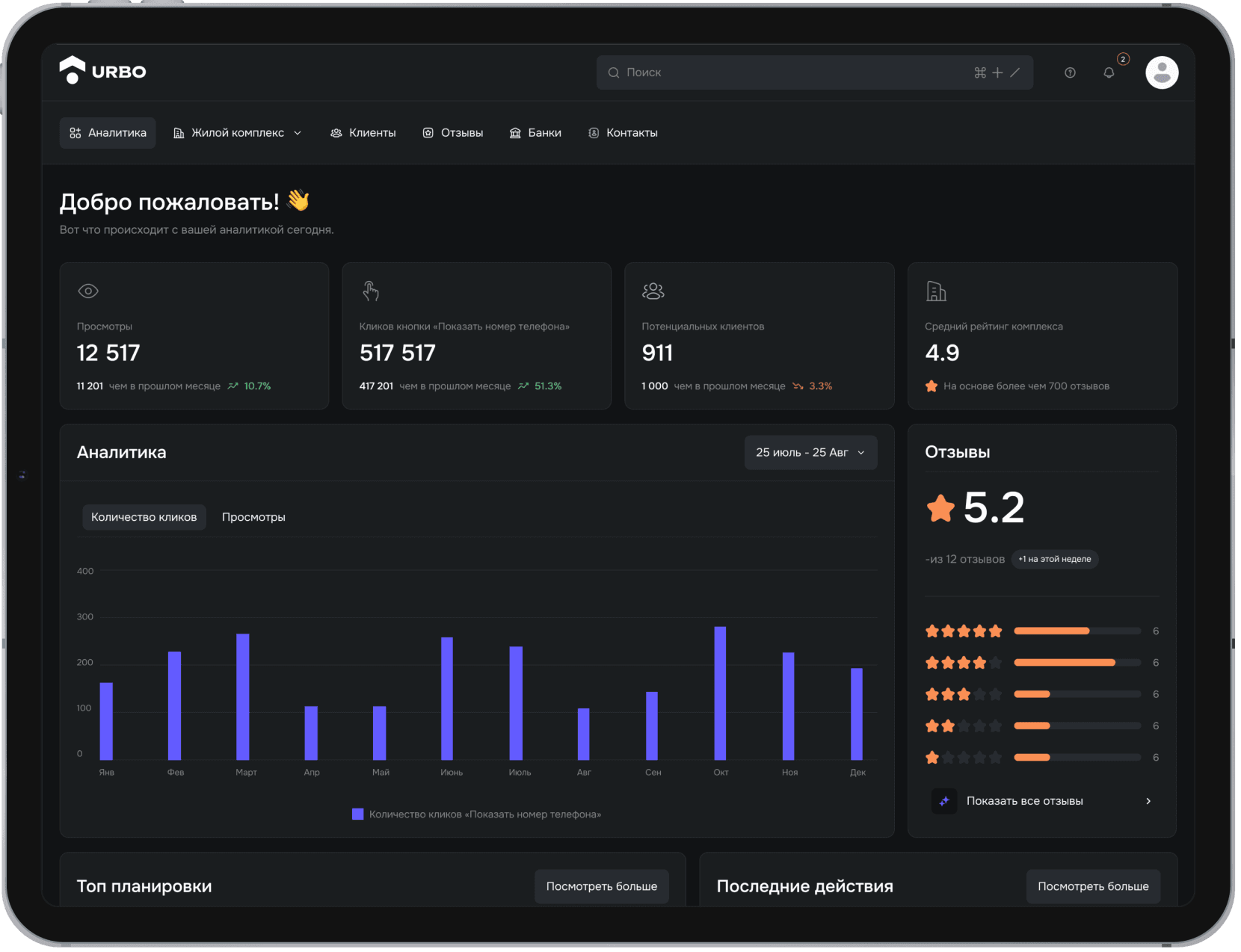Go to Клиенты section

363,133
